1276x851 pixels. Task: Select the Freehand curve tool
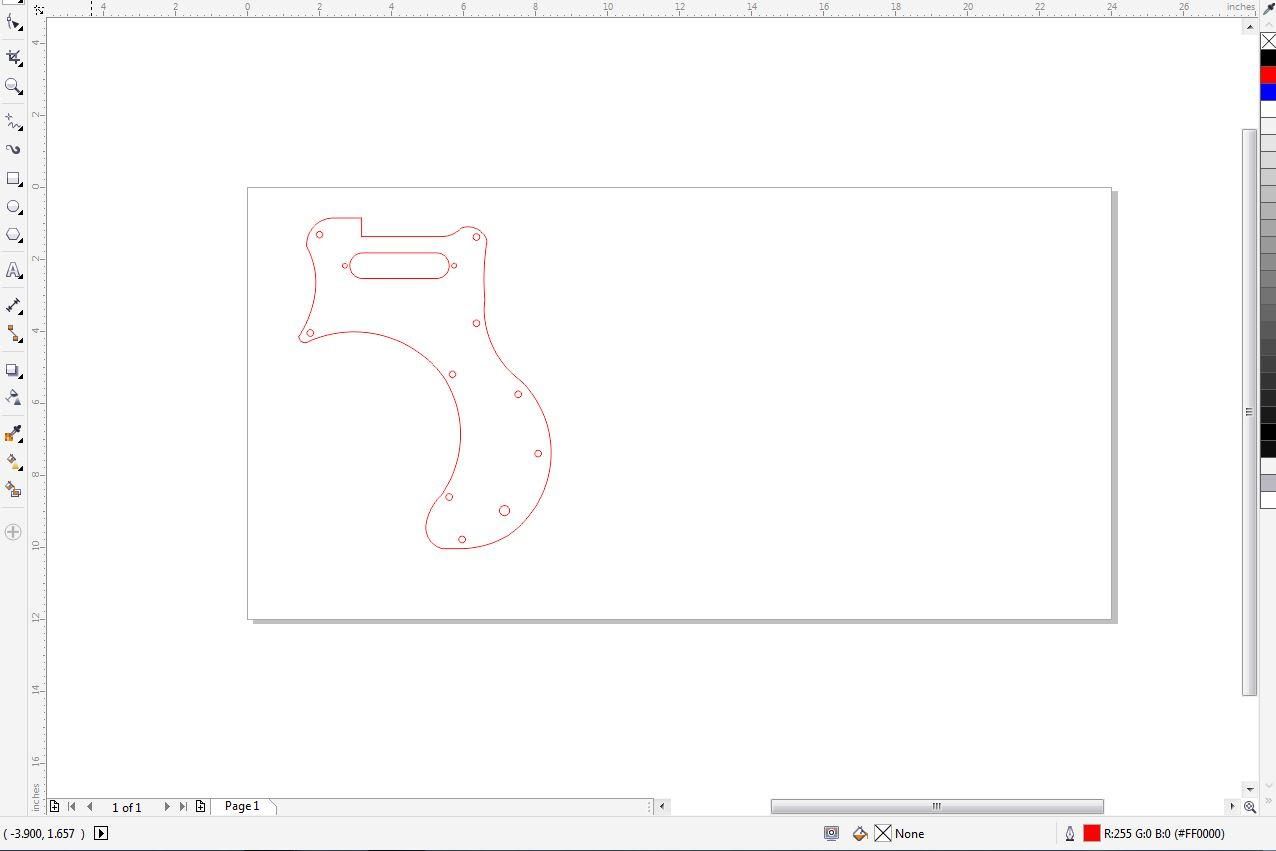click(13, 122)
